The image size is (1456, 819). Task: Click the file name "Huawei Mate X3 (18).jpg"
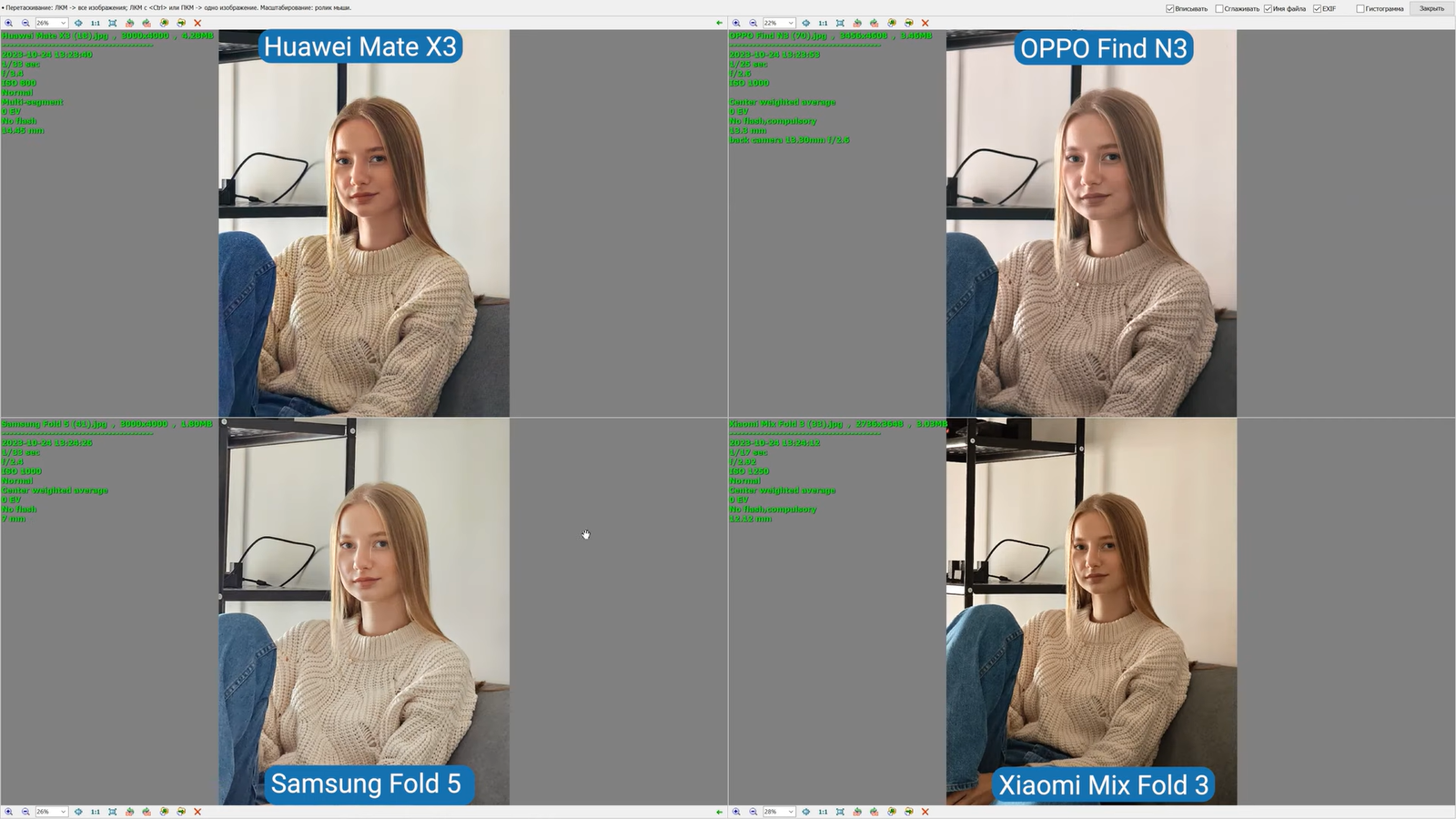coord(55,35)
